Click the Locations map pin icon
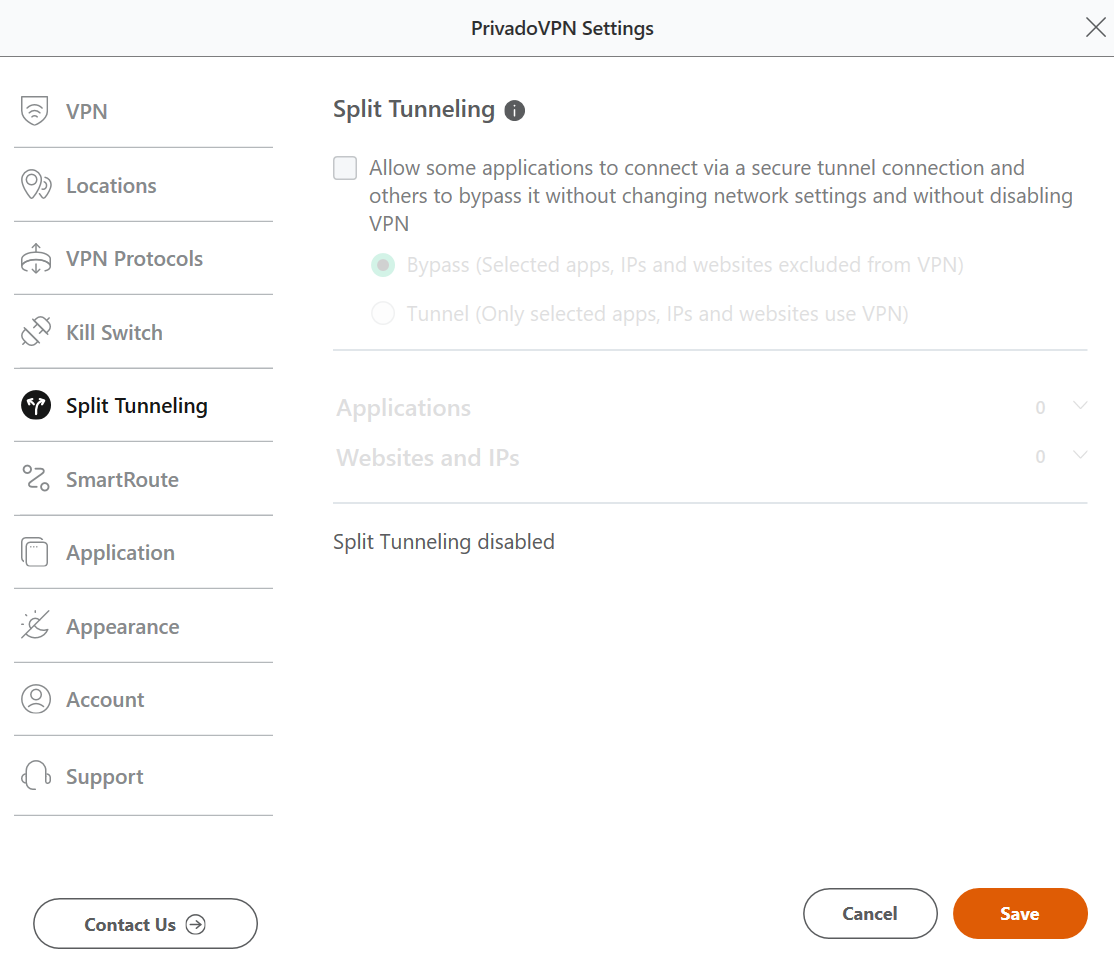This screenshot has height=967, width=1114. pos(36,185)
